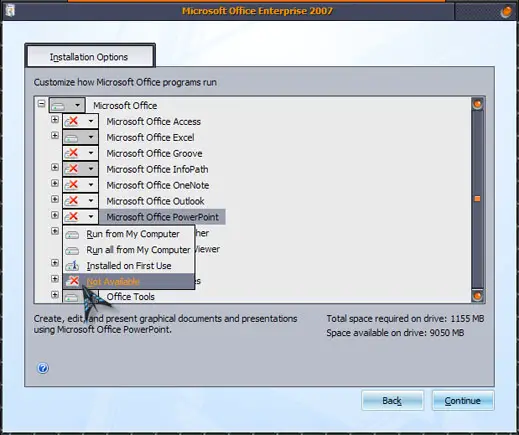Viewport: 519px width, 435px height.
Task: Click the scrollbar down arrow button
Action: pyautogui.click(x=477, y=296)
